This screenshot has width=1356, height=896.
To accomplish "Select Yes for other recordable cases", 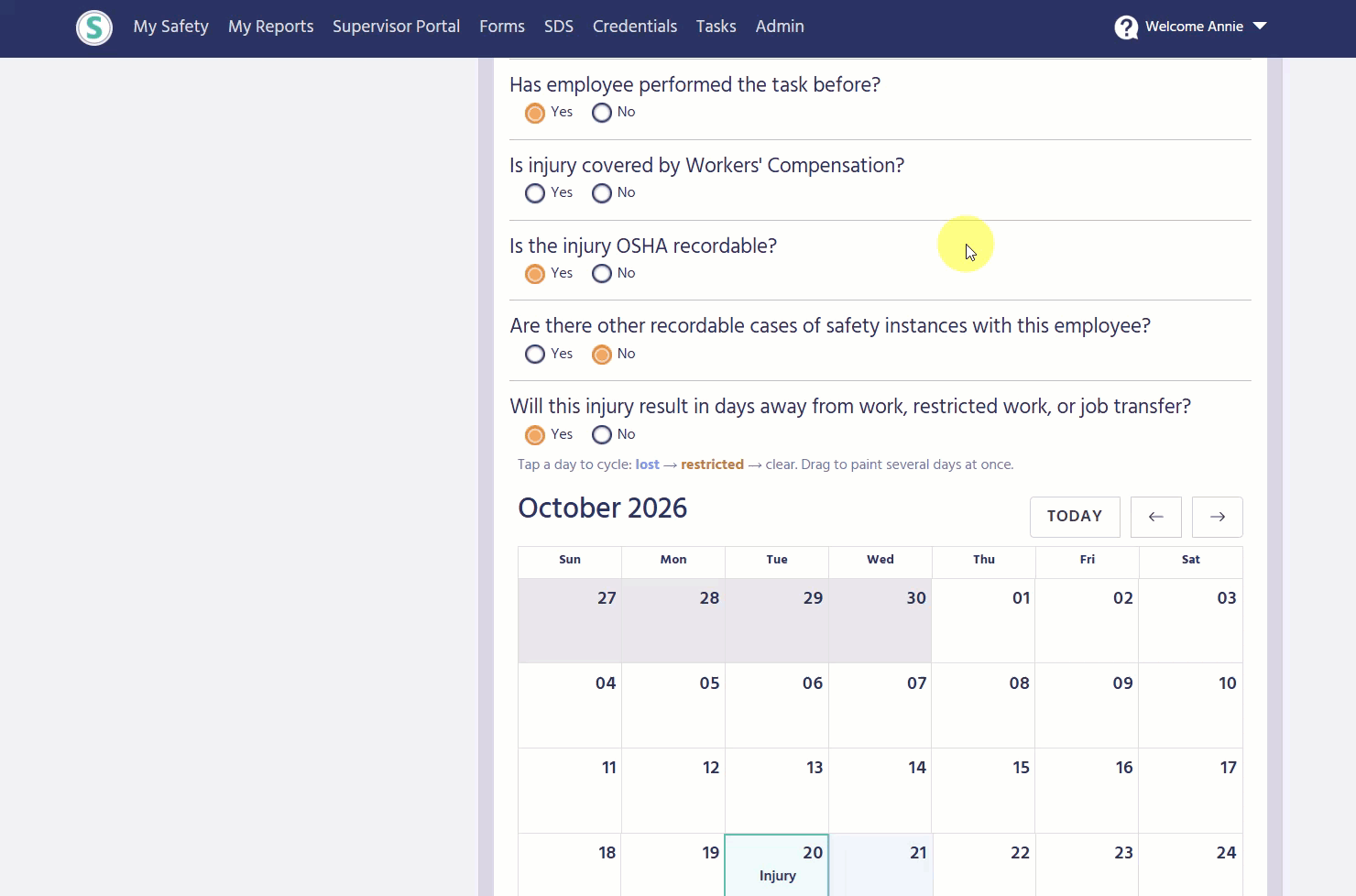I will 535,355.
